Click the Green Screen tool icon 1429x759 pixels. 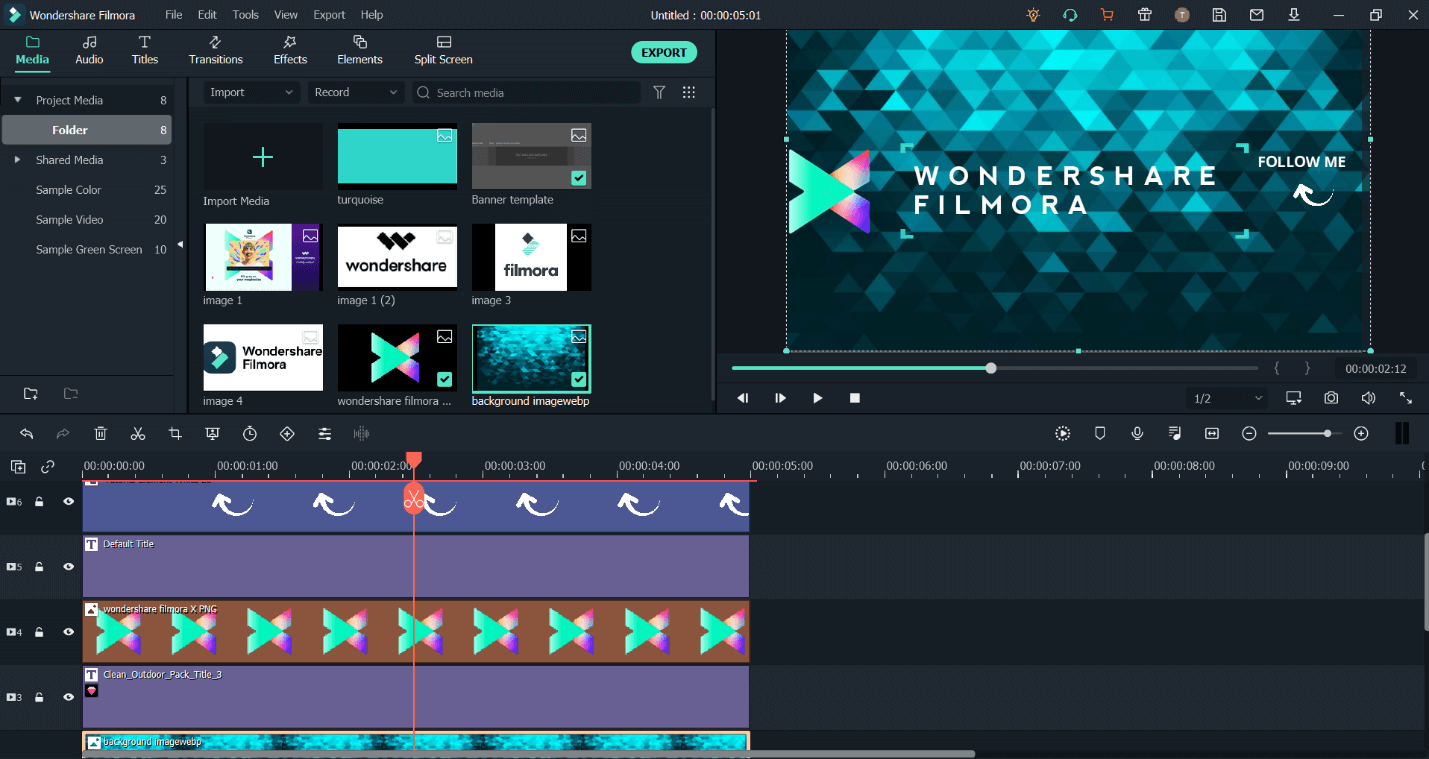(x=212, y=433)
